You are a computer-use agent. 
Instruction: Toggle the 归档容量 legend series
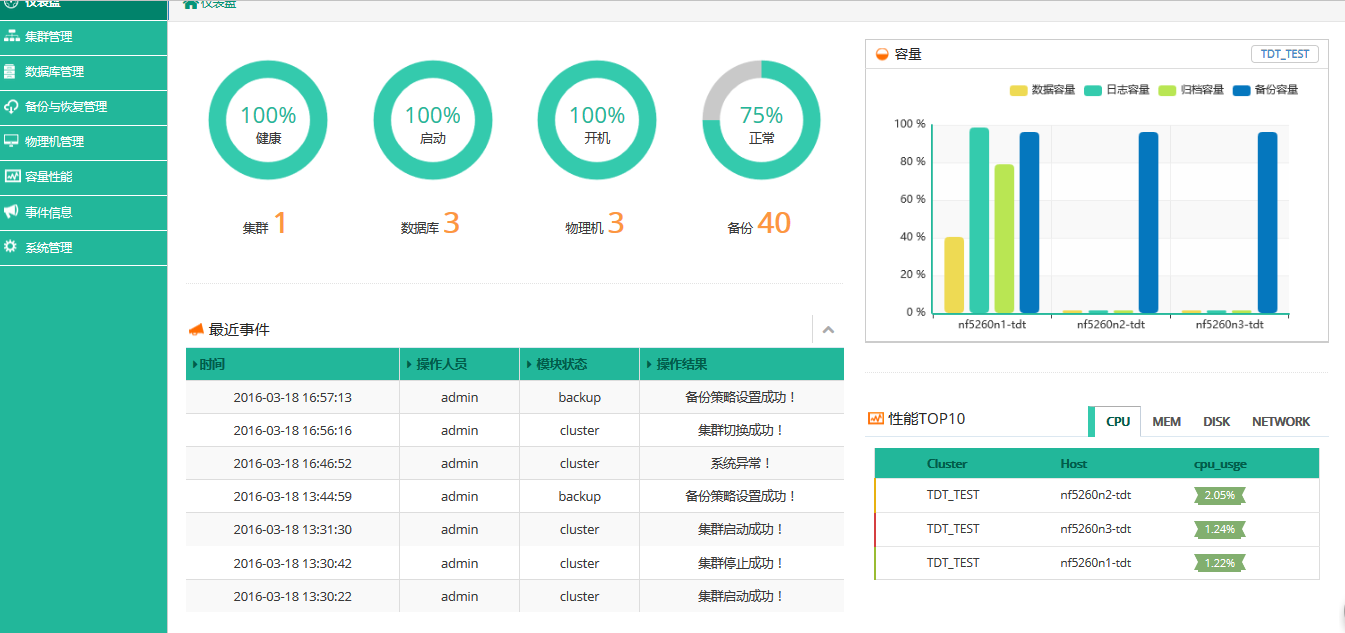click(x=1191, y=90)
